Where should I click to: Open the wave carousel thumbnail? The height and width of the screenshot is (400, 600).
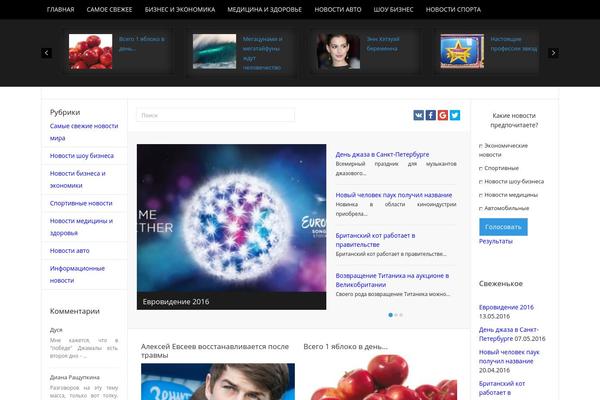pyautogui.click(x=214, y=52)
